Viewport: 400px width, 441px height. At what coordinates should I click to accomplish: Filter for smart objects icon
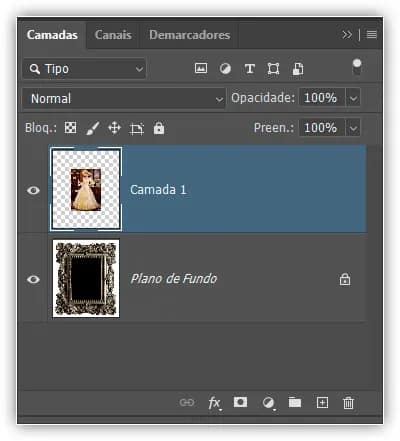[x=298, y=69]
